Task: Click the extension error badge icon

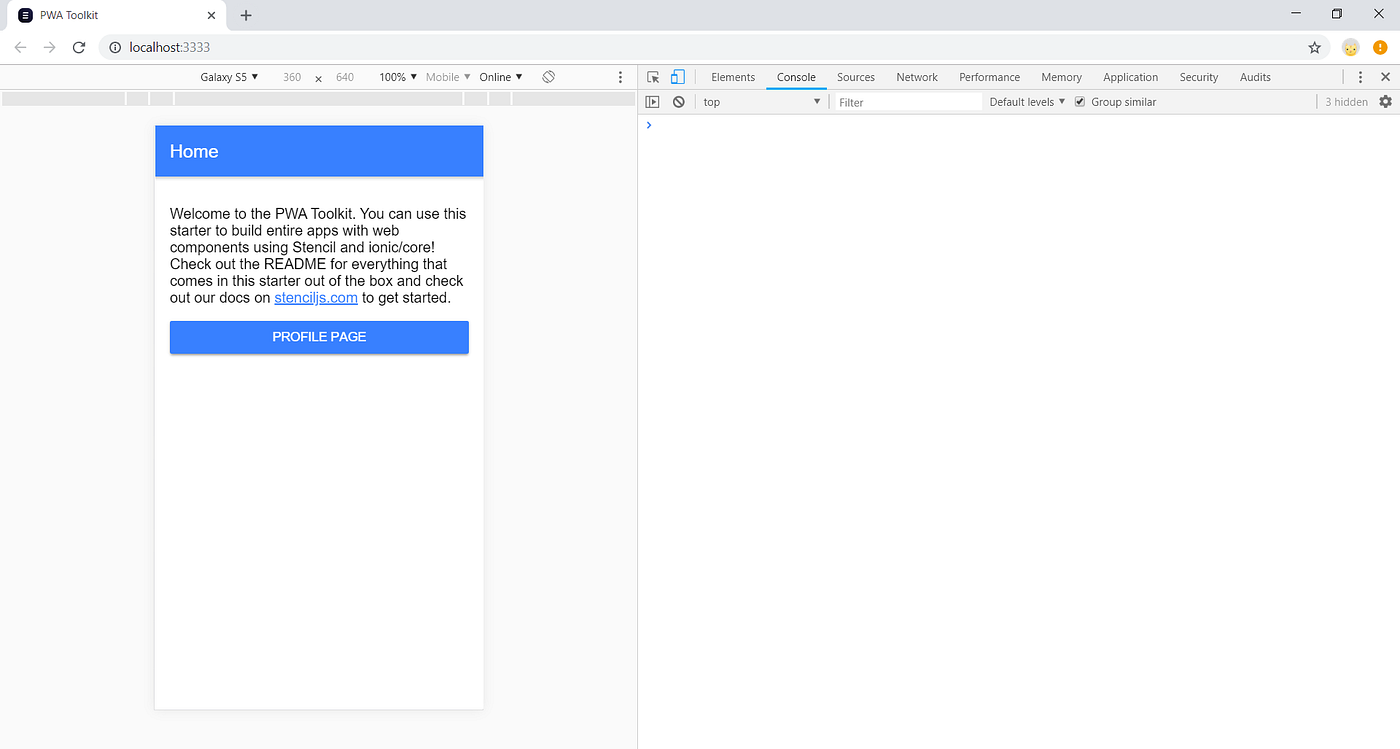Action: click(x=1381, y=47)
